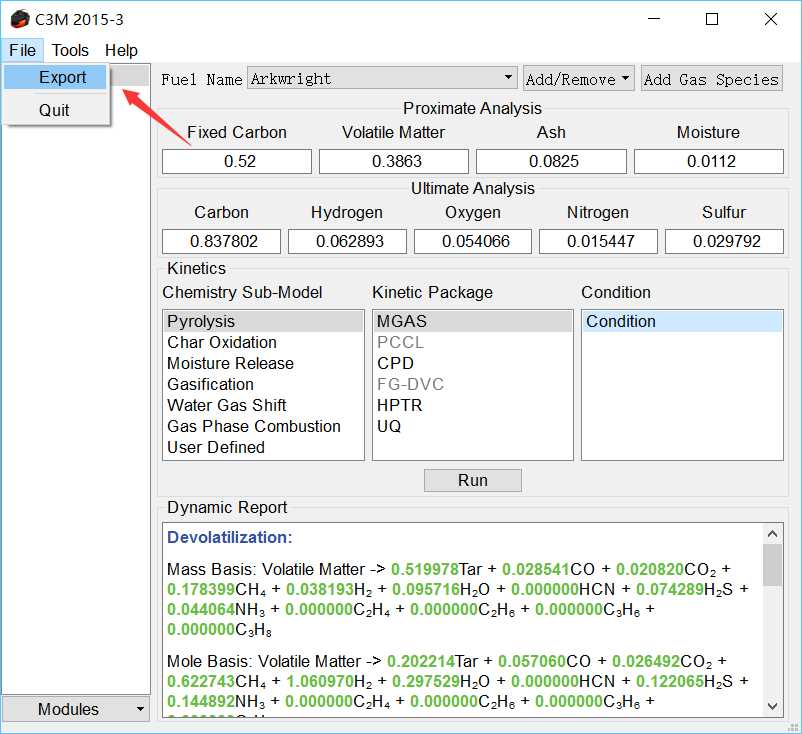Screen dimensions: 802x734
Task: Click the Fixed Carbon value field
Action: pyautogui.click(x=237, y=161)
